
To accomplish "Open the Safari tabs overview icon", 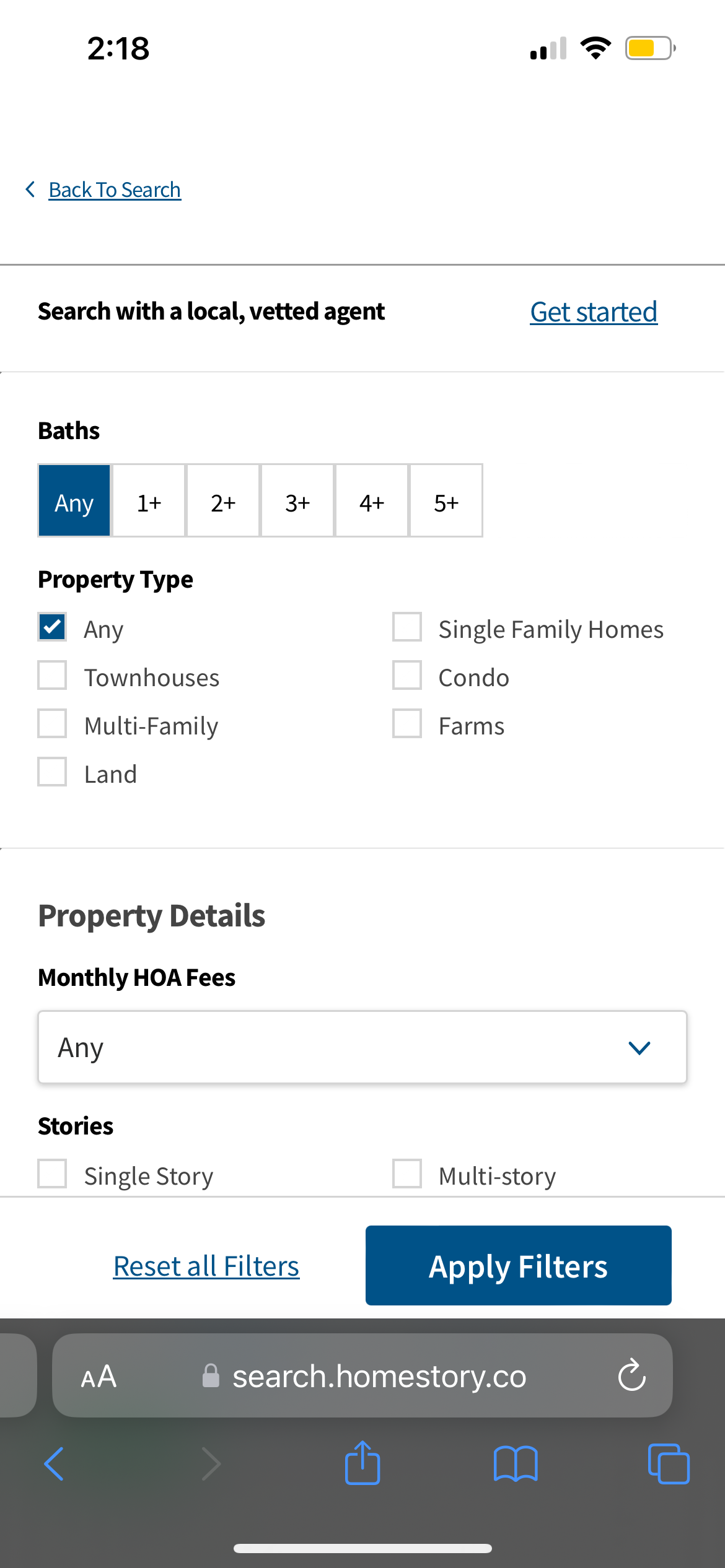I will click(669, 1463).
